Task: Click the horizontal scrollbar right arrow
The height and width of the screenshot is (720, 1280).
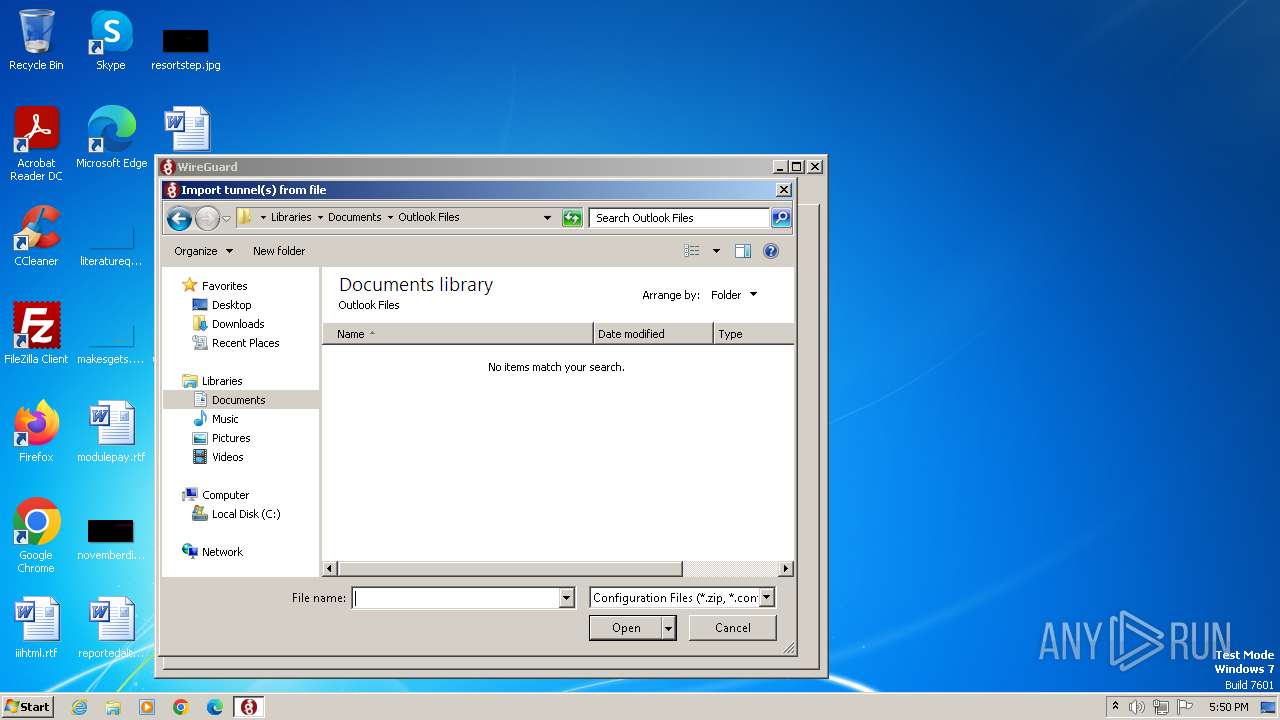Action: coord(785,569)
